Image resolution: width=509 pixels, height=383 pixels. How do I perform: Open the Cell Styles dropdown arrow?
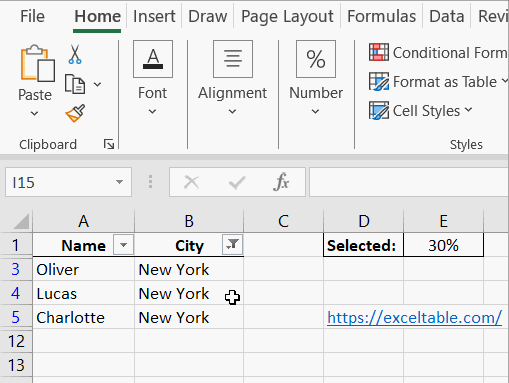click(x=468, y=110)
